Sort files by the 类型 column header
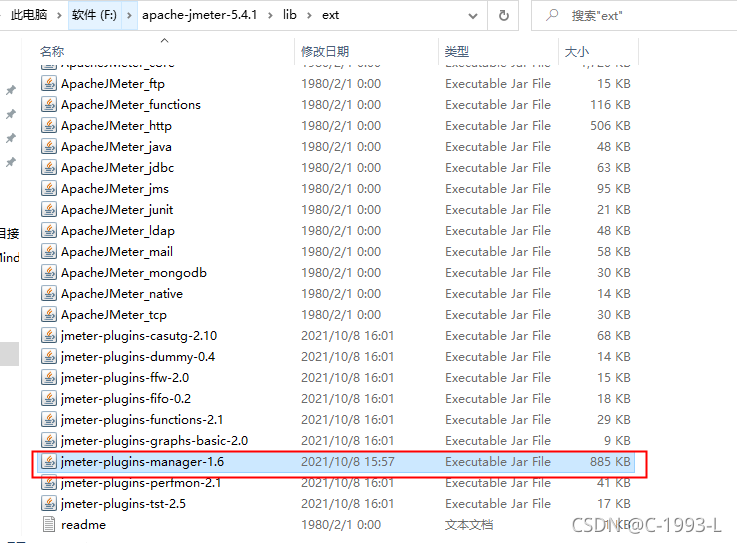The height and width of the screenshot is (543, 737). (457, 51)
